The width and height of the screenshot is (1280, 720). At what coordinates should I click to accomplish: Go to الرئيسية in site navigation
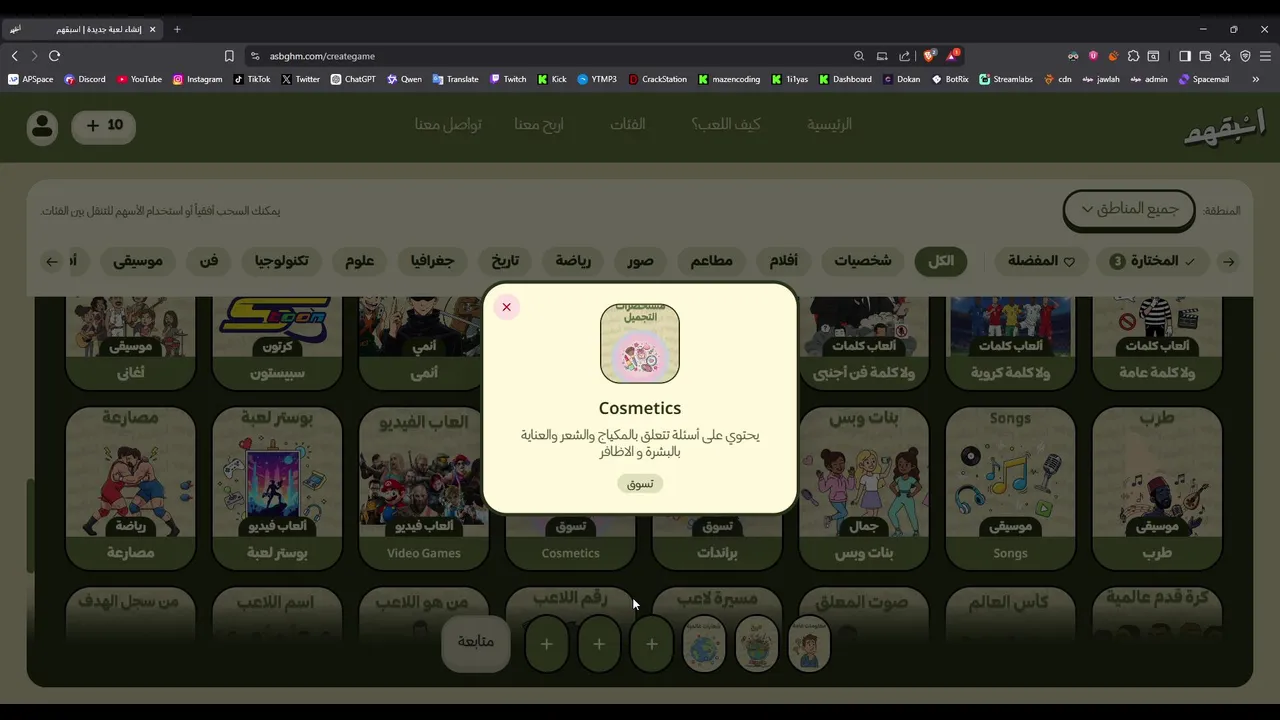pyautogui.click(x=829, y=125)
